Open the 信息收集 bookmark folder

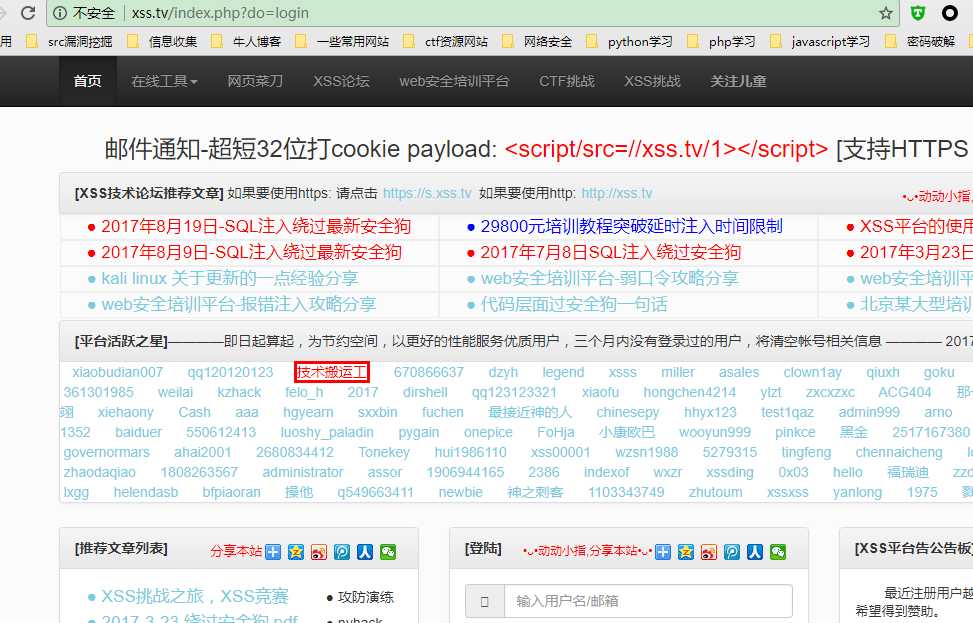point(162,42)
